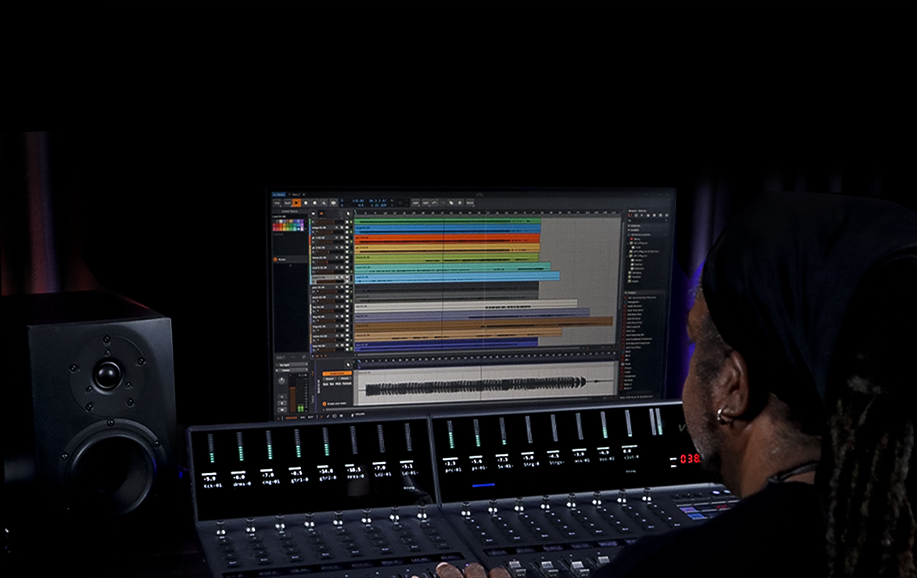Select the purple clip in arranger

coord(472,314)
